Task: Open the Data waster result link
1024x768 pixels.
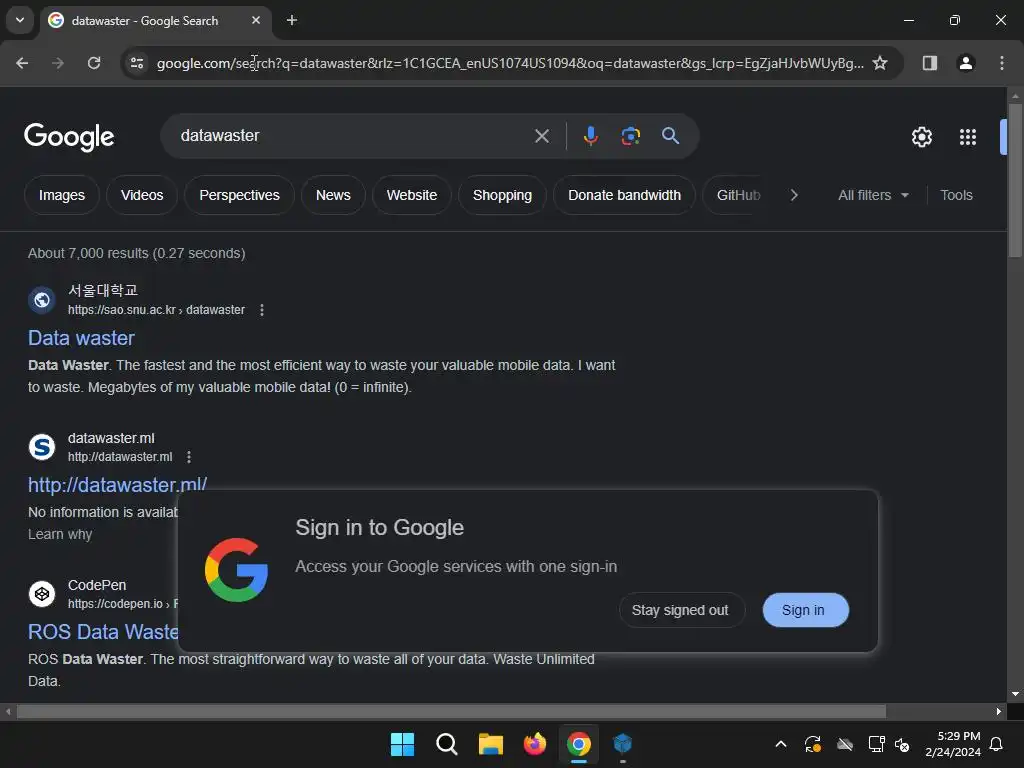Action: coord(82,338)
